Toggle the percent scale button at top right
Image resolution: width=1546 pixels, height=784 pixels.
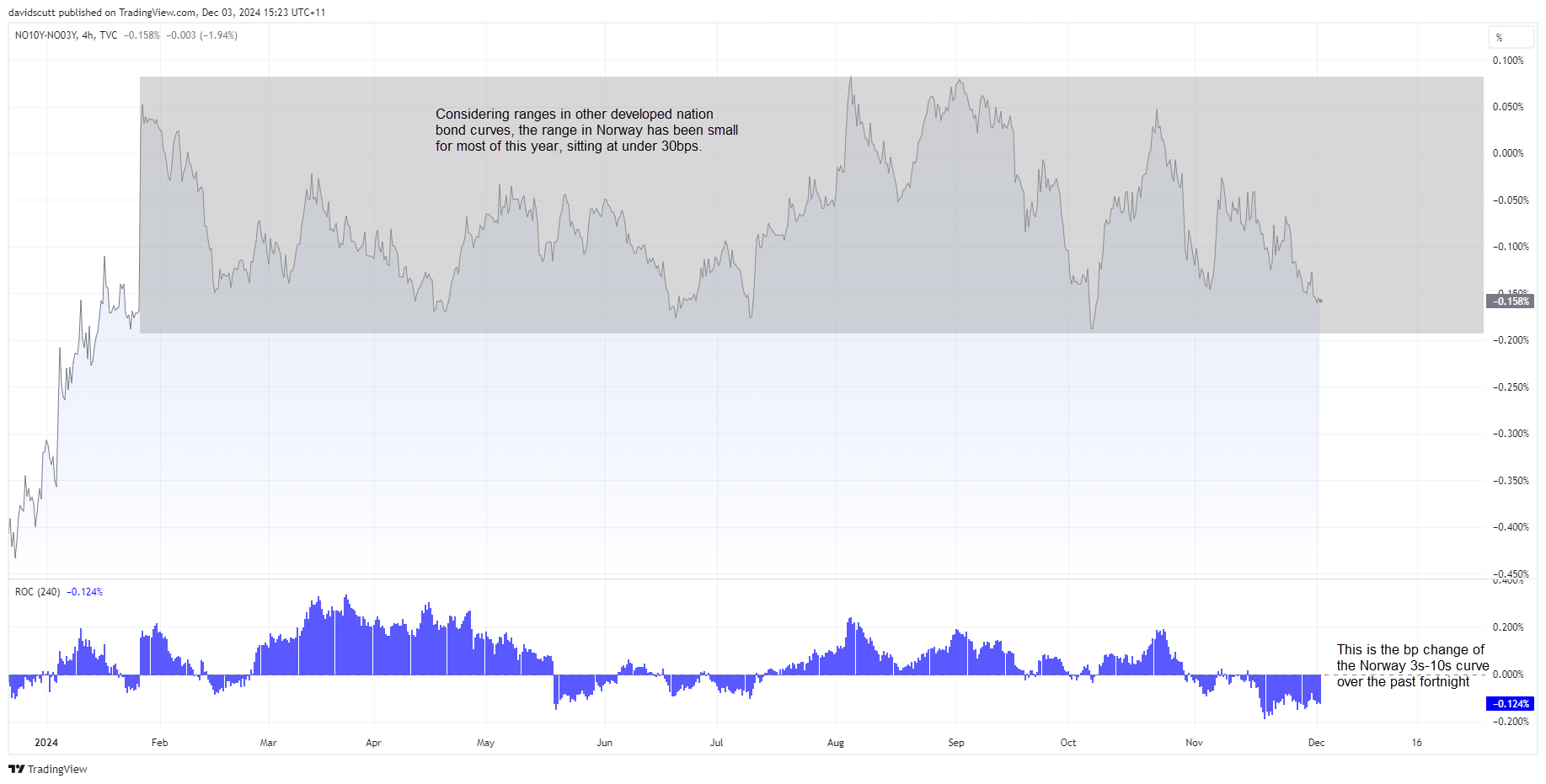(1511, 37)
